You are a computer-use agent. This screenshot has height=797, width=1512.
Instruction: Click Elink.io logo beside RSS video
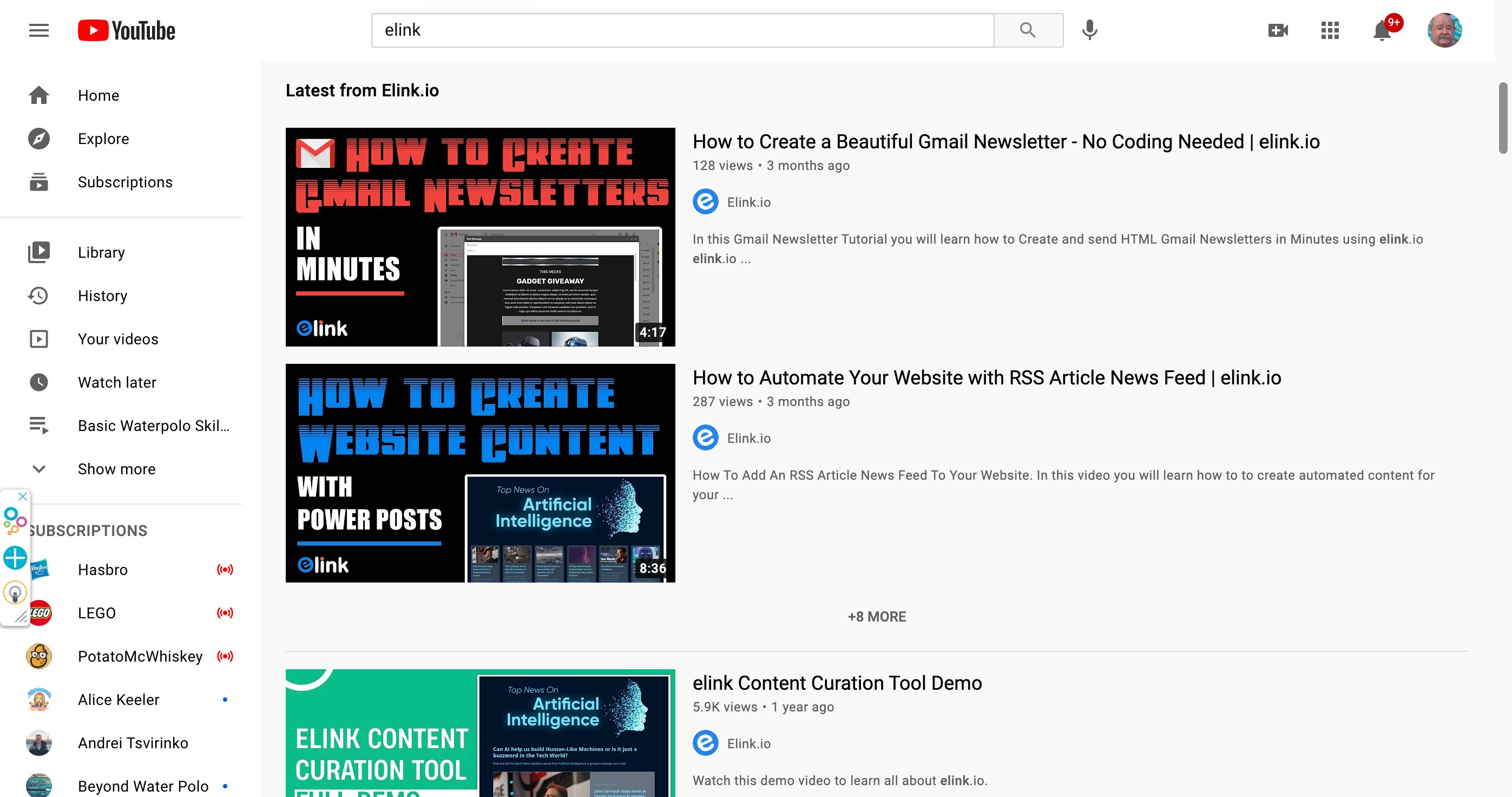pyautogui.click(x=706, y=438)
